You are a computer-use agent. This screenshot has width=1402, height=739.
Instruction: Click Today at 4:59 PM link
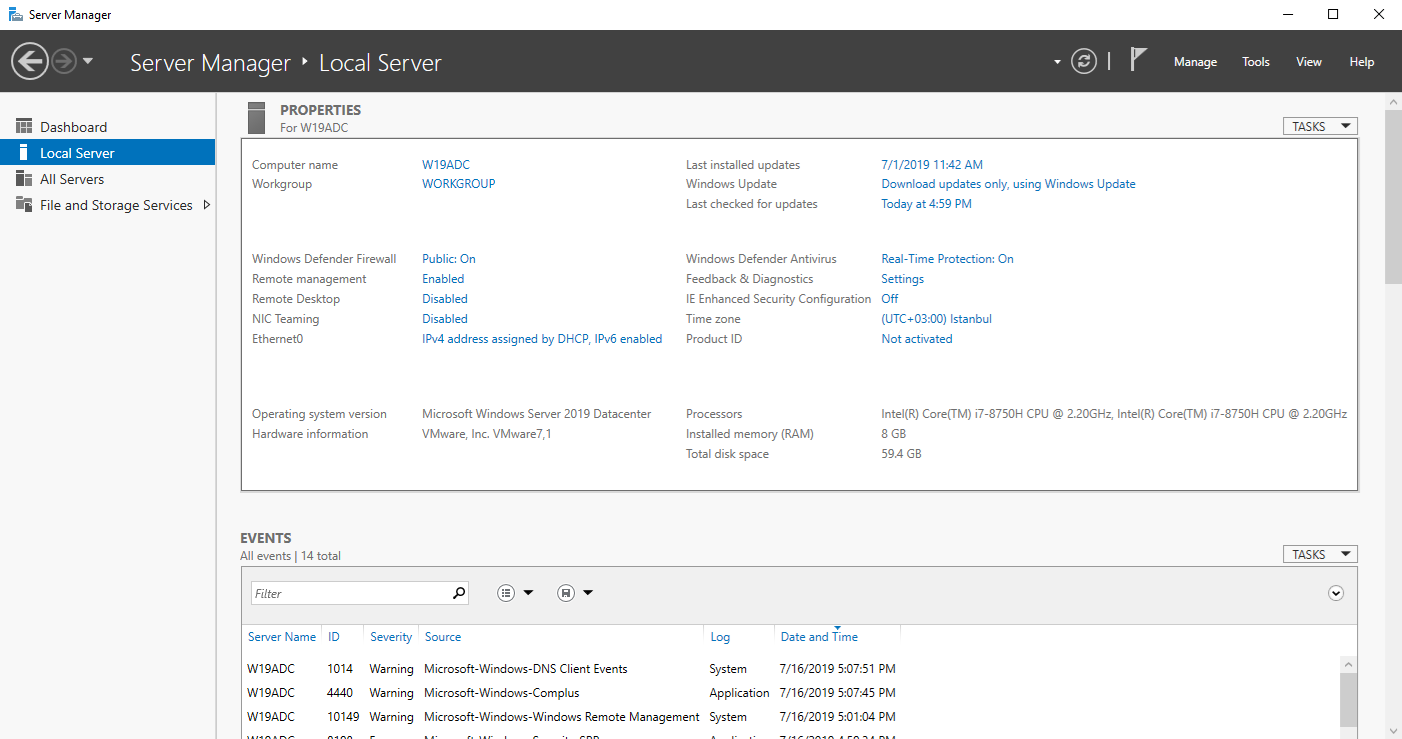pos(926,204)
